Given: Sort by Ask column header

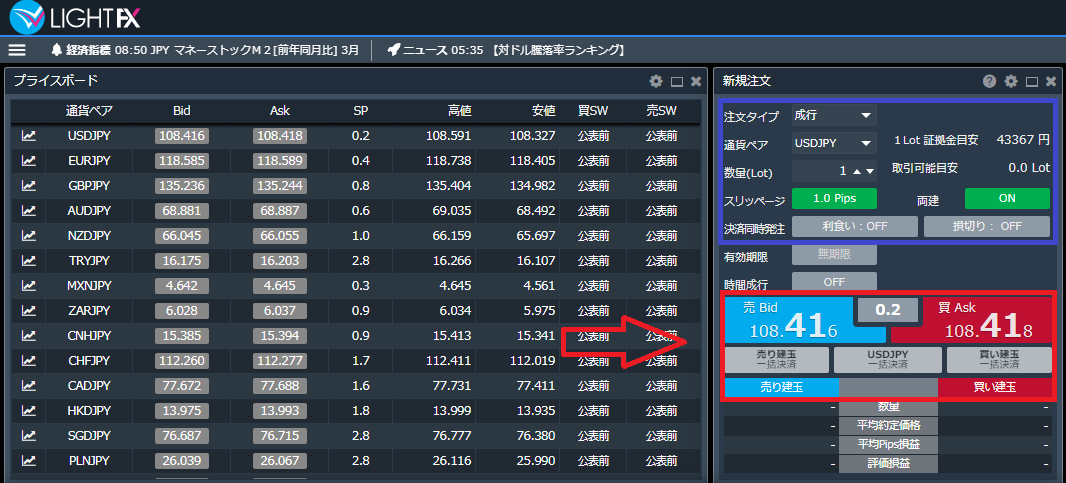Looking at the screenshot, I should click(280, 111).
